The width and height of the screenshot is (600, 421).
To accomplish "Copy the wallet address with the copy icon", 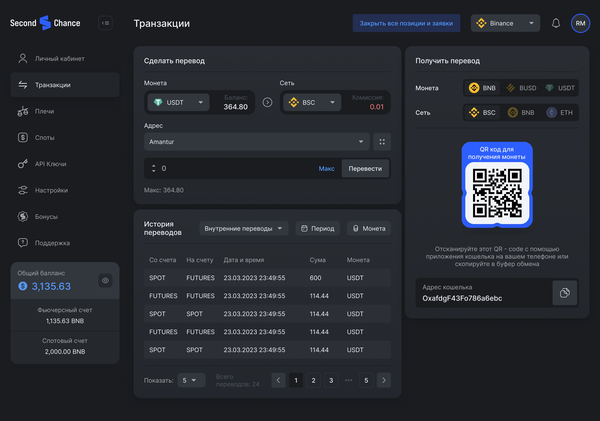I will point(565,292).
